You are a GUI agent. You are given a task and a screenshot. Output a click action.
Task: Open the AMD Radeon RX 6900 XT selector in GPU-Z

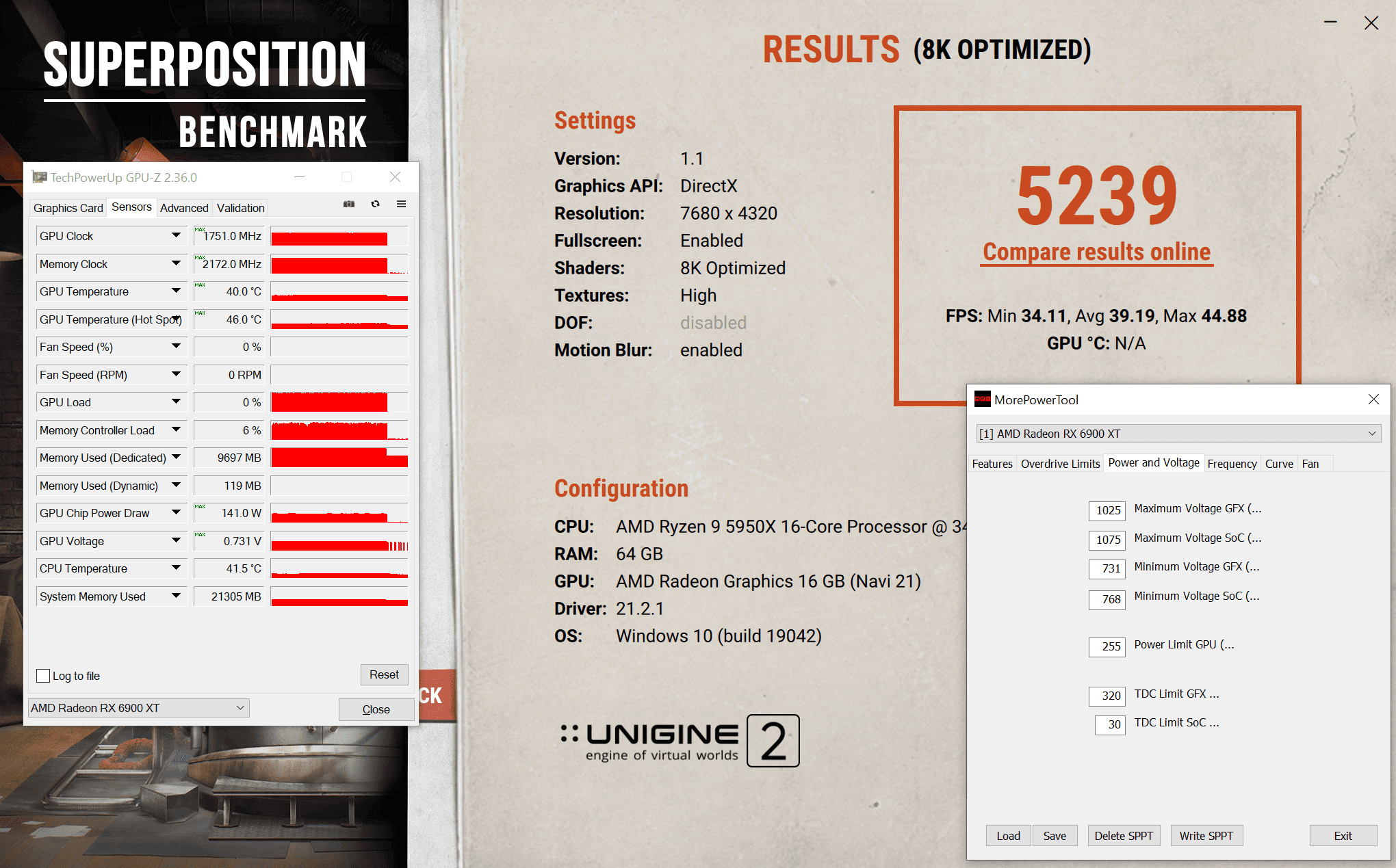pos(139,708)
